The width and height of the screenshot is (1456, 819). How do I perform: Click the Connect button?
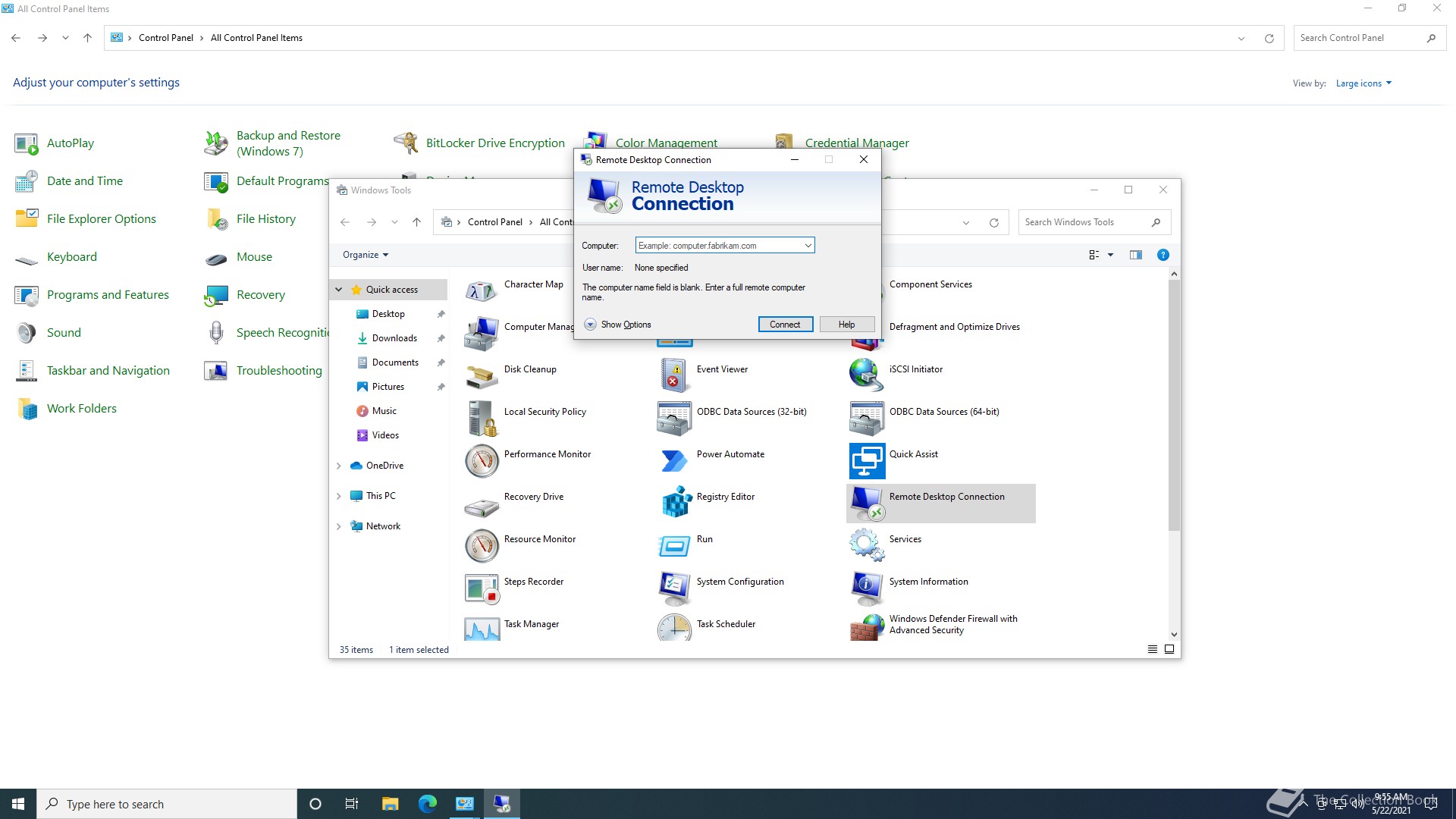tap(785, 325)
